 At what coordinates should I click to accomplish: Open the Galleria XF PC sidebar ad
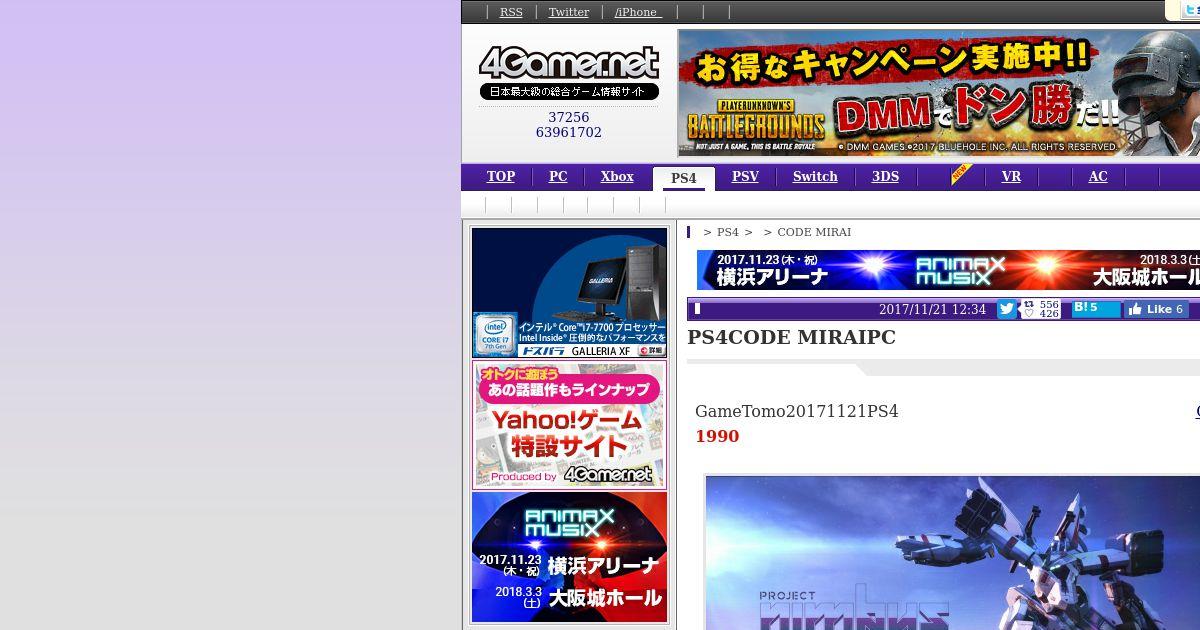pyautogui.click(x=570, y=293)
